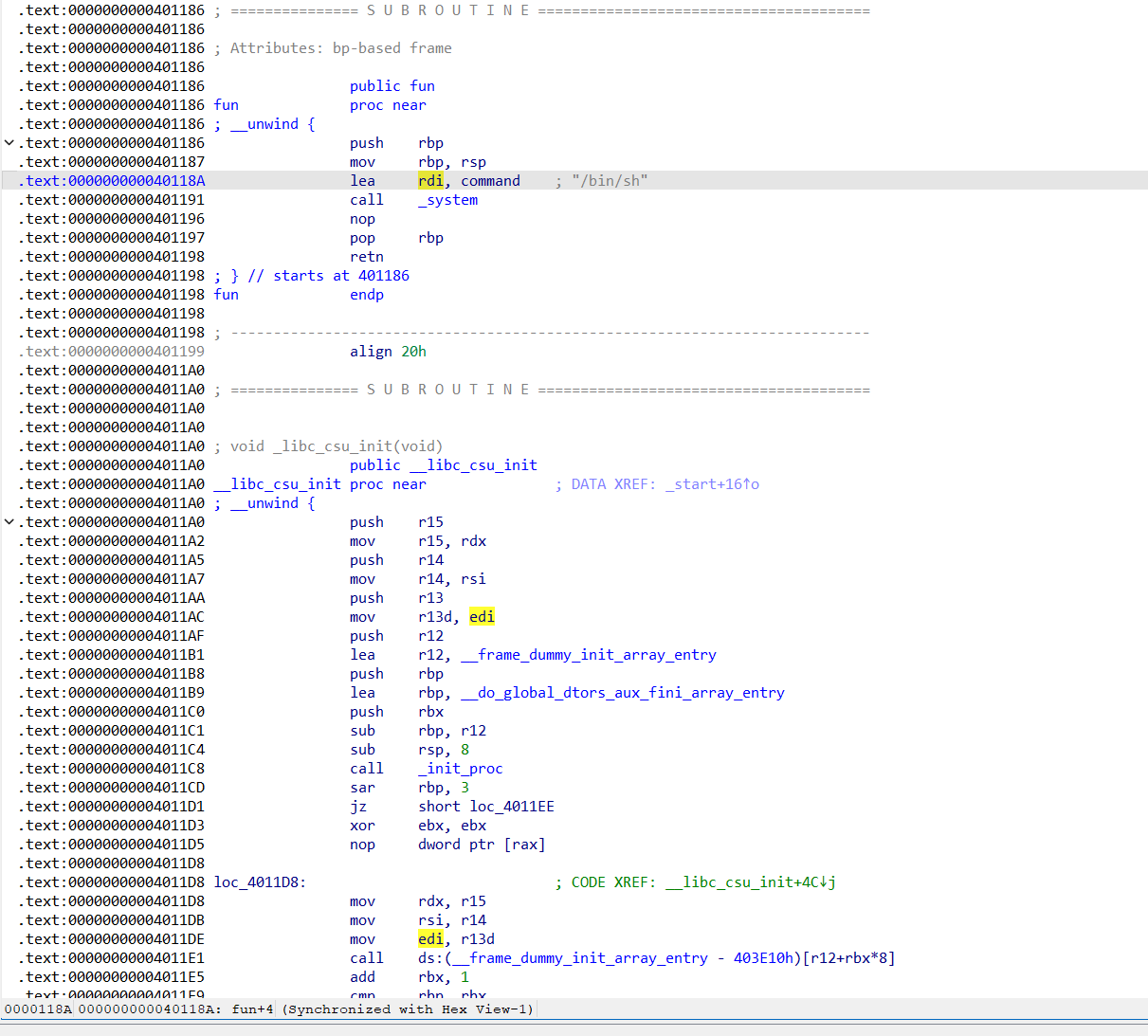Viewport: 1148px width, 1036px height.
Task: Select highlighted edi in mov r13d line
Action: click(x=482, y=617)
